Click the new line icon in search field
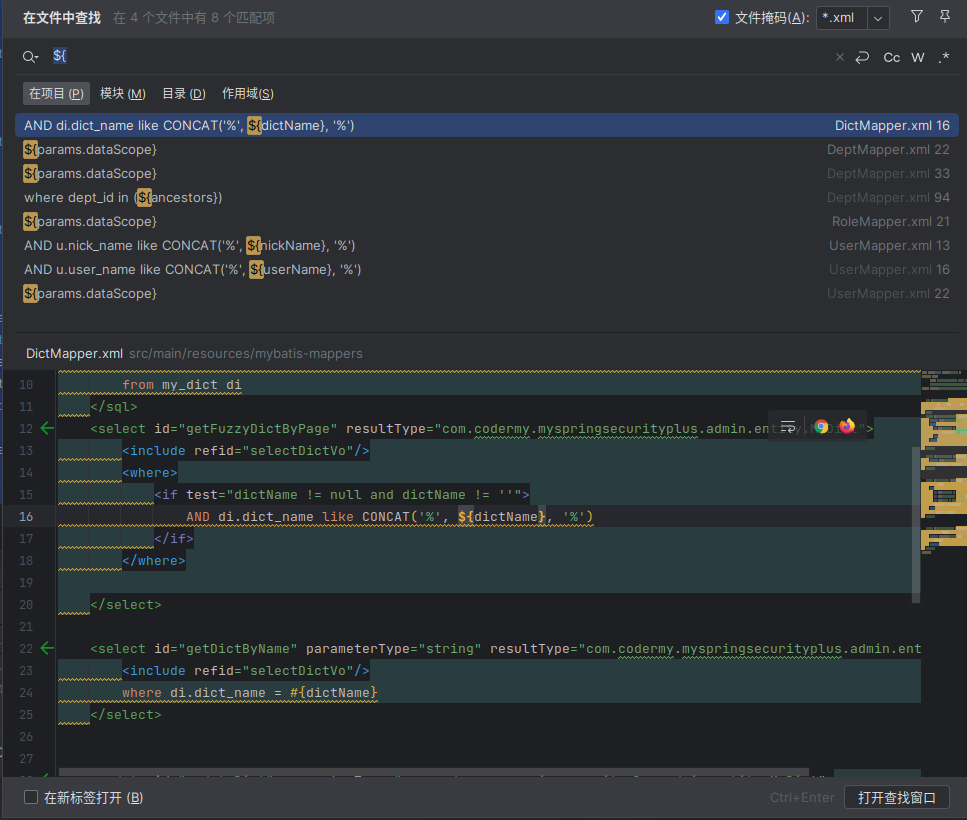This screenshot has width=967, height=820. (x=862, y=57)
